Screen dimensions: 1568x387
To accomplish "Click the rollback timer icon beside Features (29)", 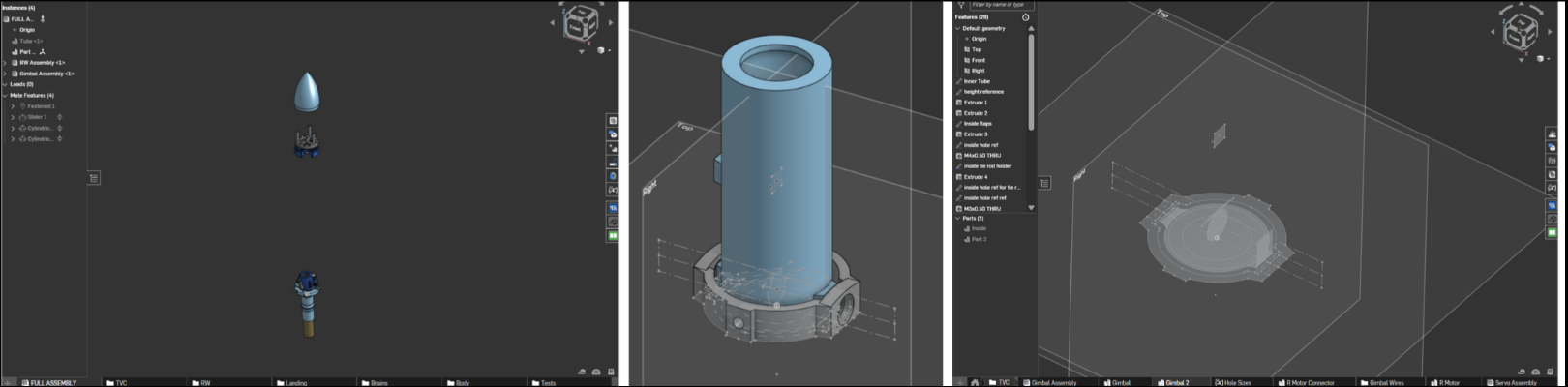I will pos(1026,17).
